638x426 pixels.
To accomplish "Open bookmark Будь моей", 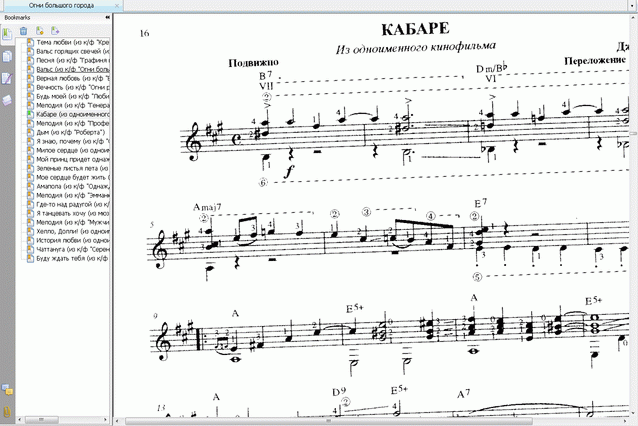I will tap(73, 96).
